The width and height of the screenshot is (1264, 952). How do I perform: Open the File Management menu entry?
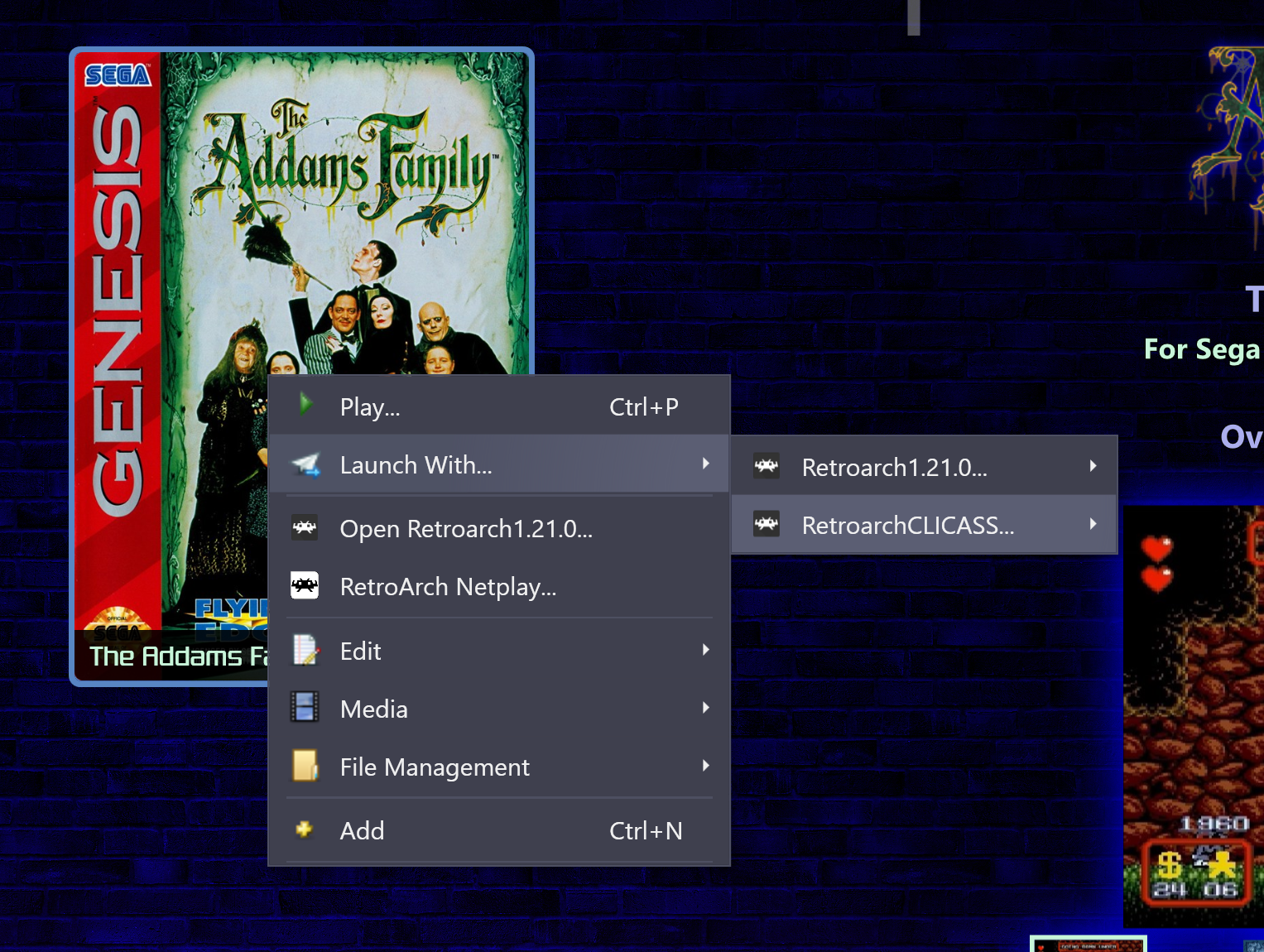[499, 767]
